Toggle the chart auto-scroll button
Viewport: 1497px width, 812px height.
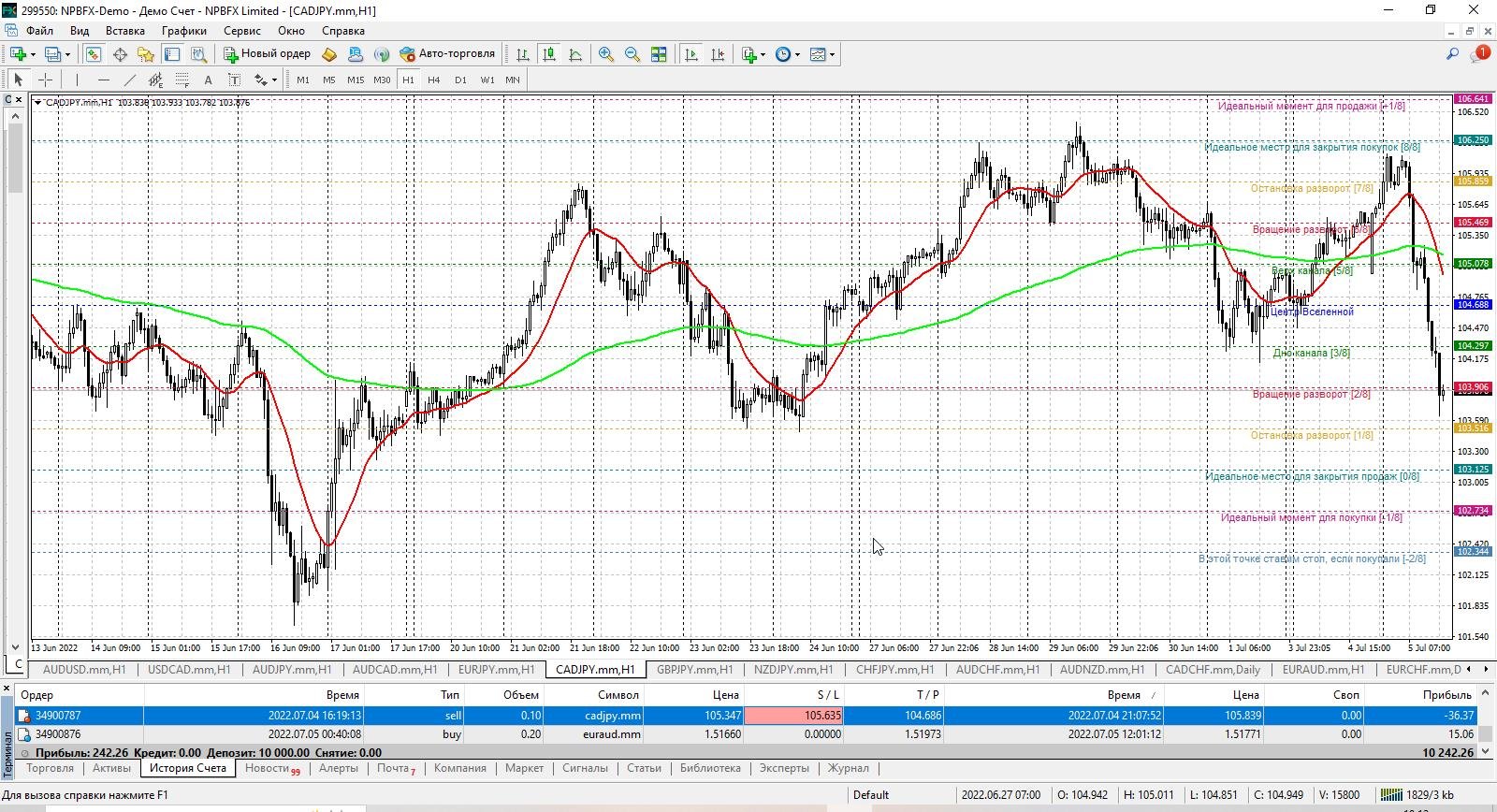pos(691,54)
